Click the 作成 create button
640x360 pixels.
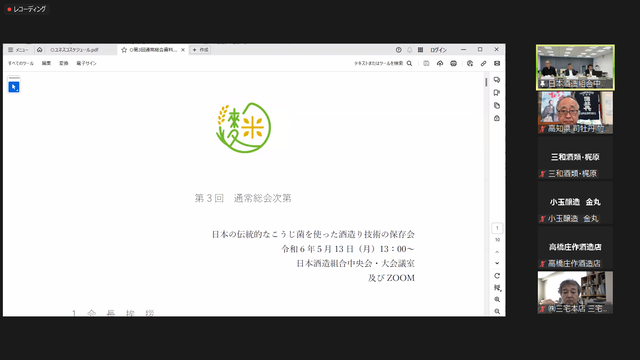pyautogui.click(x=200, y=50)
